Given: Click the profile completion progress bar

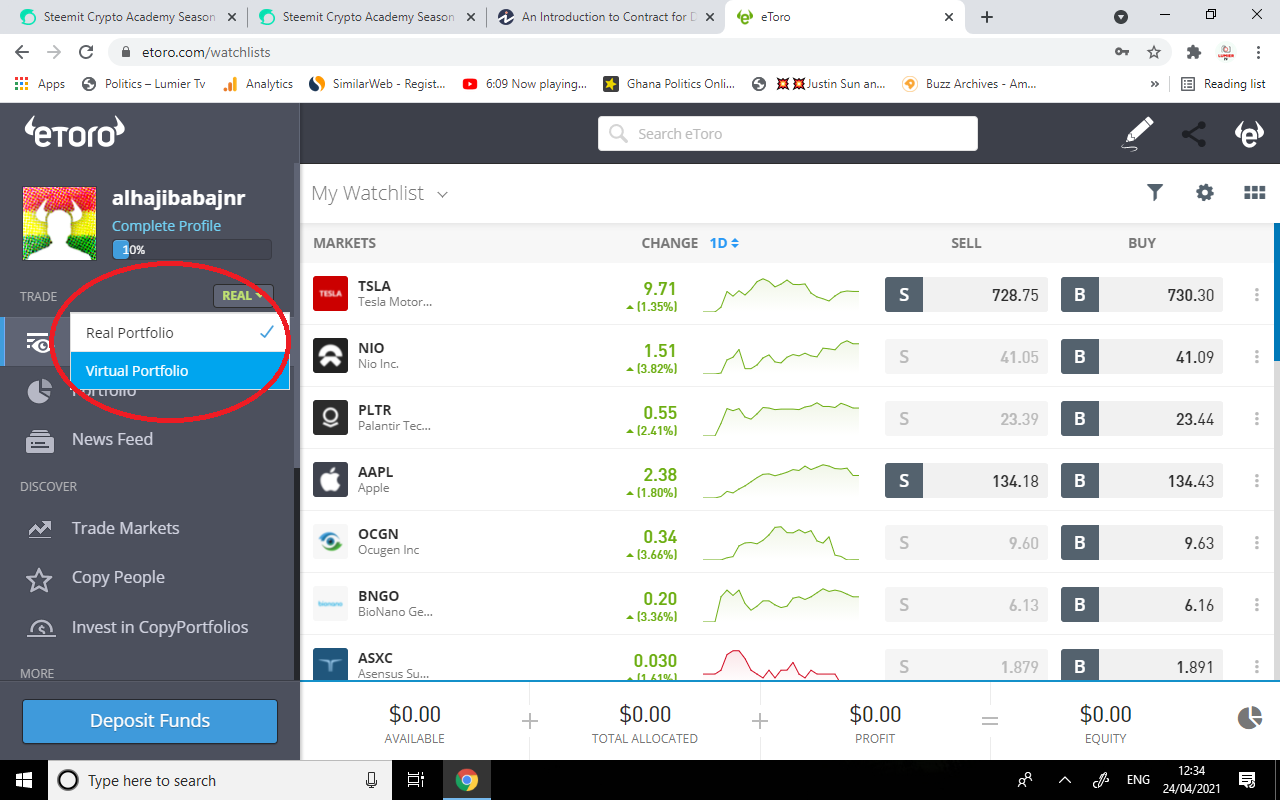Looking at the screenshot, I should 192,250.
